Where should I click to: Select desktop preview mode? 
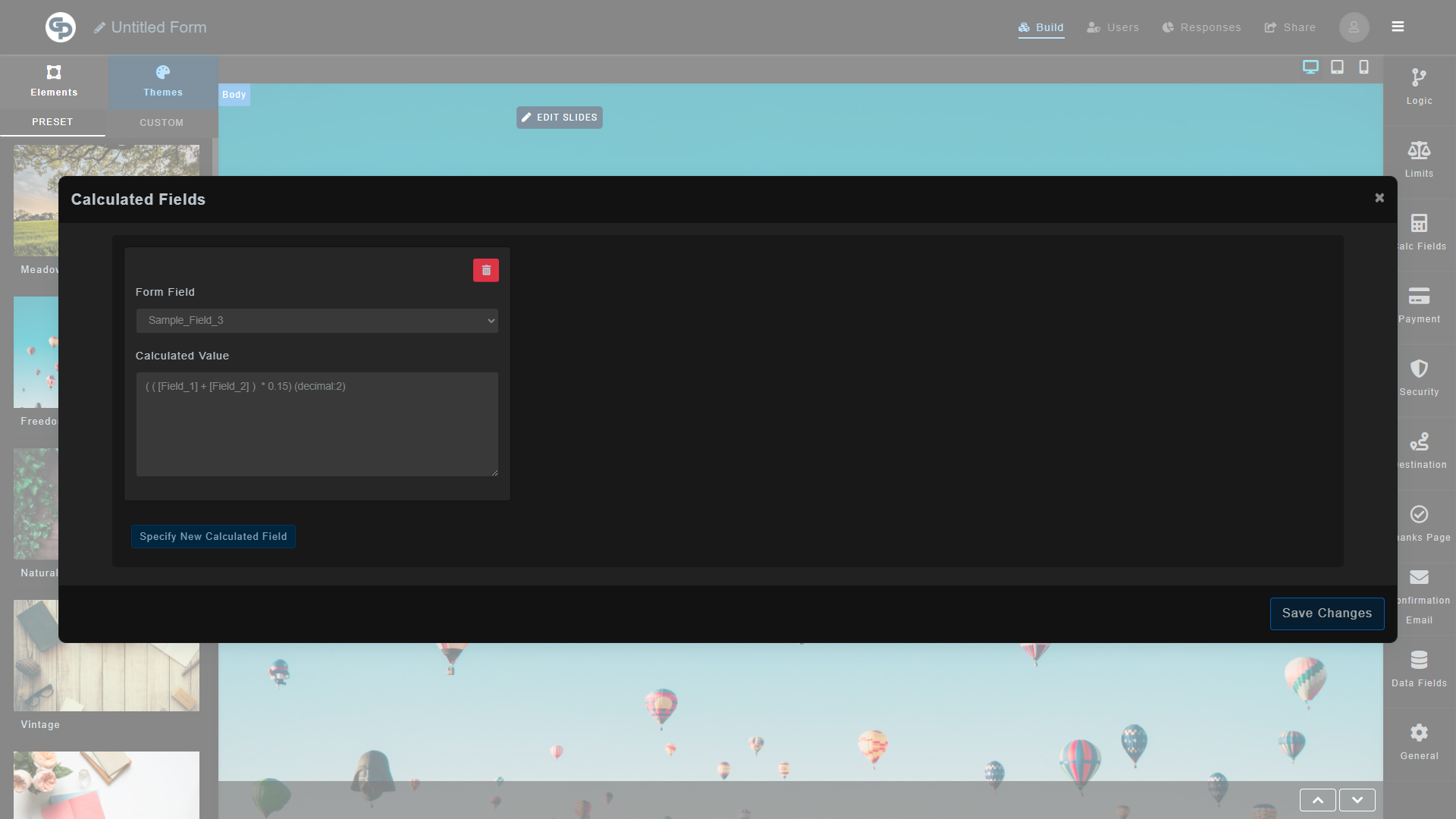pyautogui.click(x=1310, y=67)
